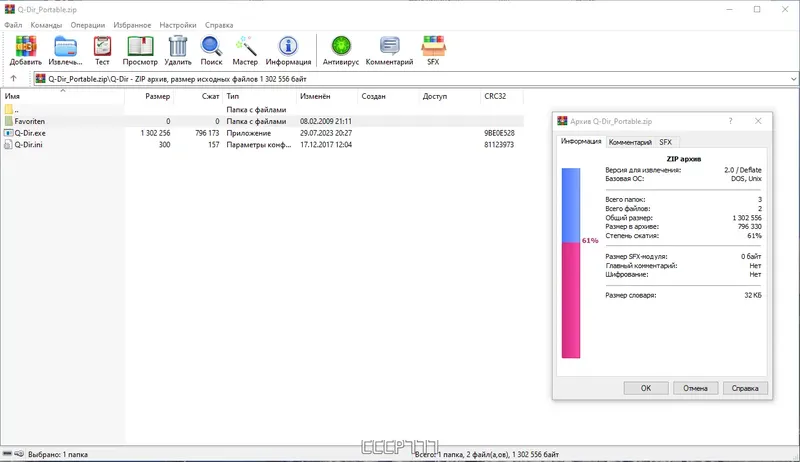The height and width of the screenshot is (462, 800).
Task: Sort by the Изменён column header
Action: 327,96
